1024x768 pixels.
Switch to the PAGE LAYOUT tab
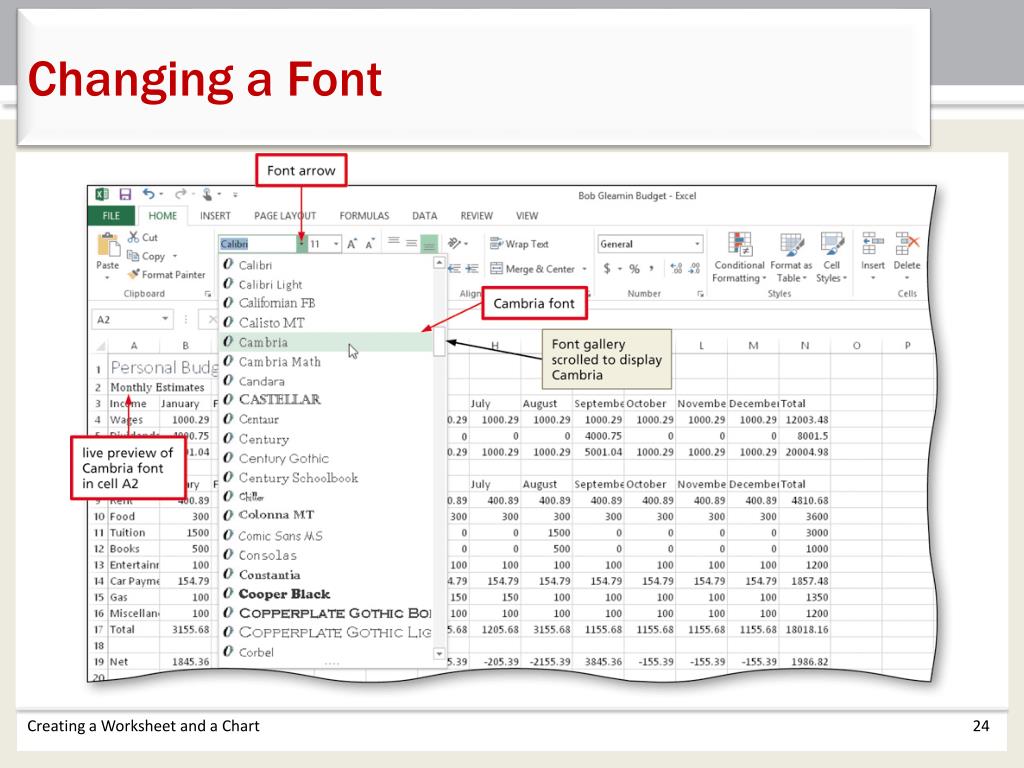tap(285, 216)
